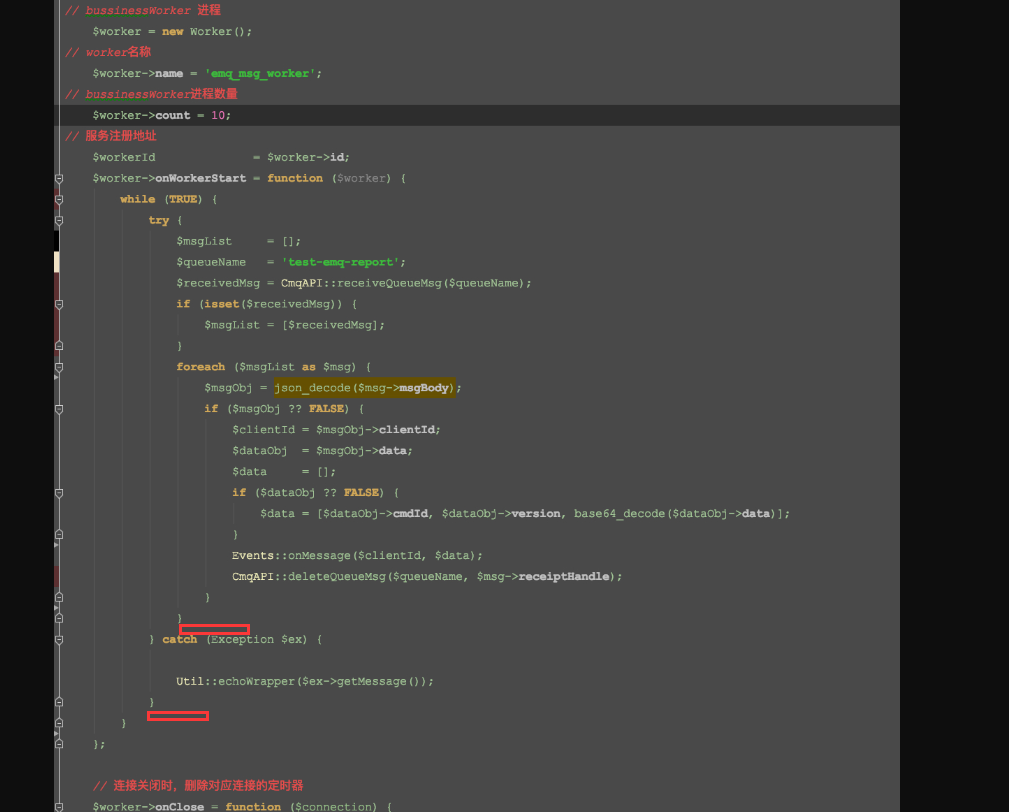Collapse the foreach loop fold marker
The image size is (1009, 812).
point(59,367)
